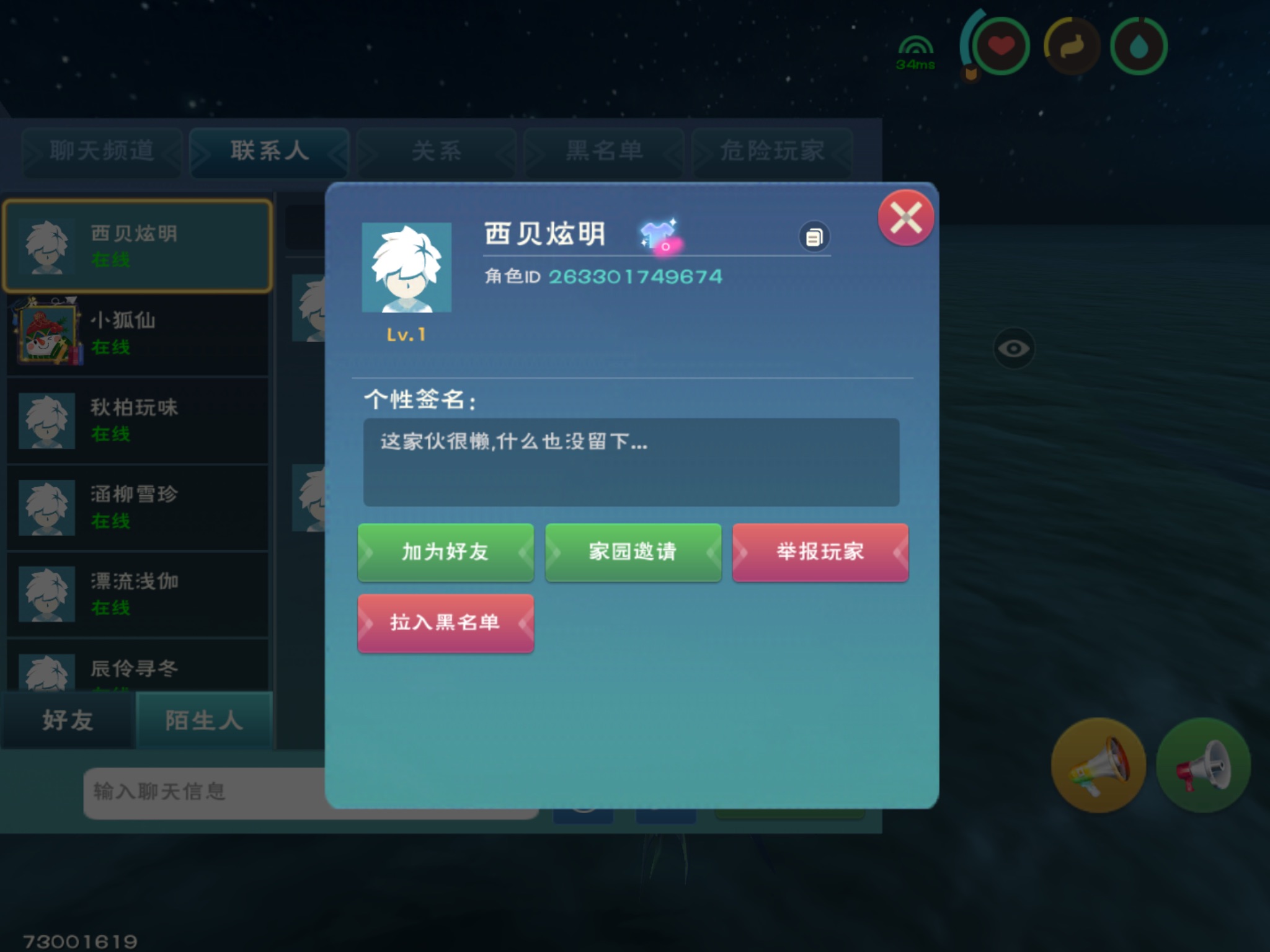Add player with 加为好友 button
Viewport: 1270px width, 952px height.
point(445,552)
